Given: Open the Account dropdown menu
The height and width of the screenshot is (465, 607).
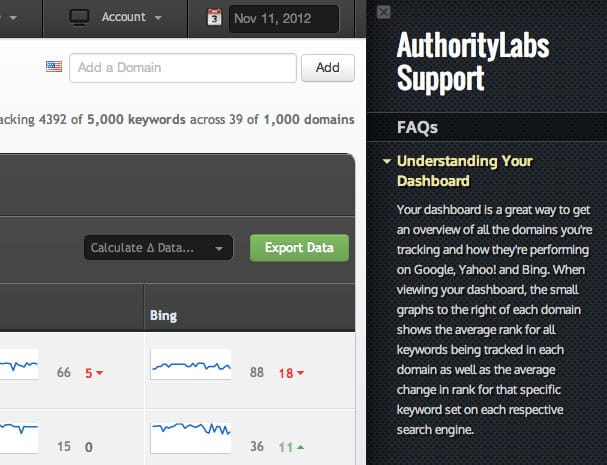Looking at the screenshot, I should 131,17.
